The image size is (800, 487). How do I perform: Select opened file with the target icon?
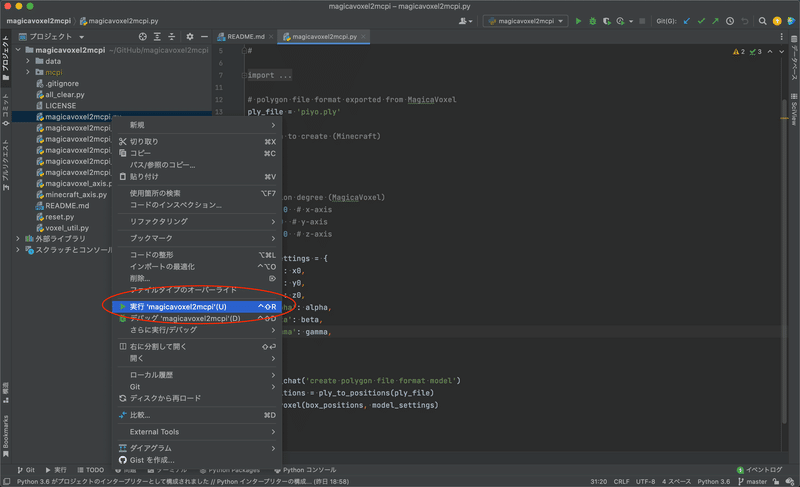click(x=143, y=37)
